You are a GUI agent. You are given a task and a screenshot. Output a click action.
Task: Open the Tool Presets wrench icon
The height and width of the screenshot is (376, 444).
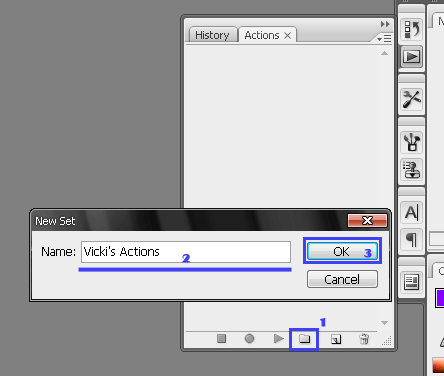412,99
